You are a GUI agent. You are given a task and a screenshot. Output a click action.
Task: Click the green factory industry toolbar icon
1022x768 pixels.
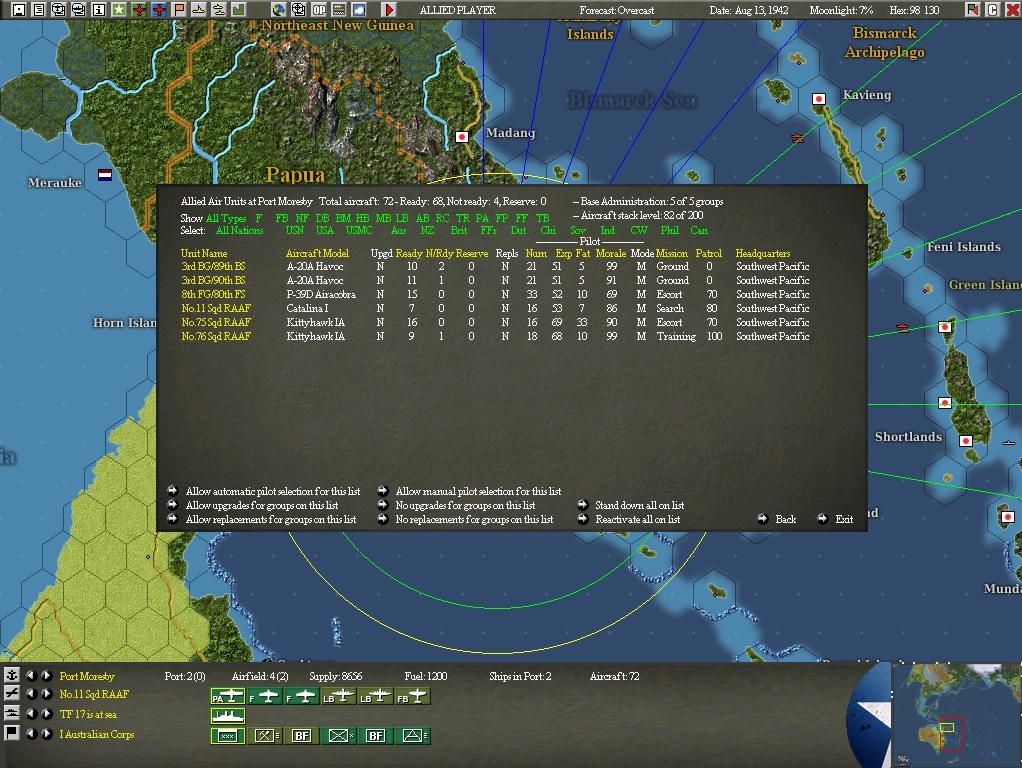[239, 10]
